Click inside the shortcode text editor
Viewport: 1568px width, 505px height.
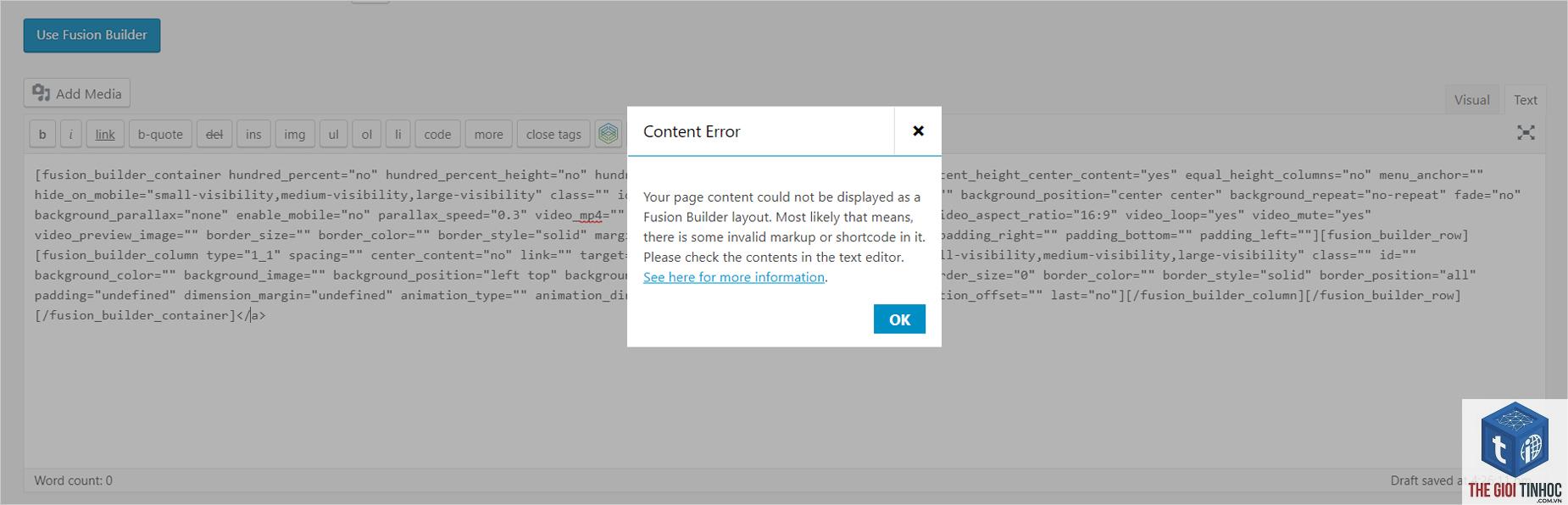point(784,310)
